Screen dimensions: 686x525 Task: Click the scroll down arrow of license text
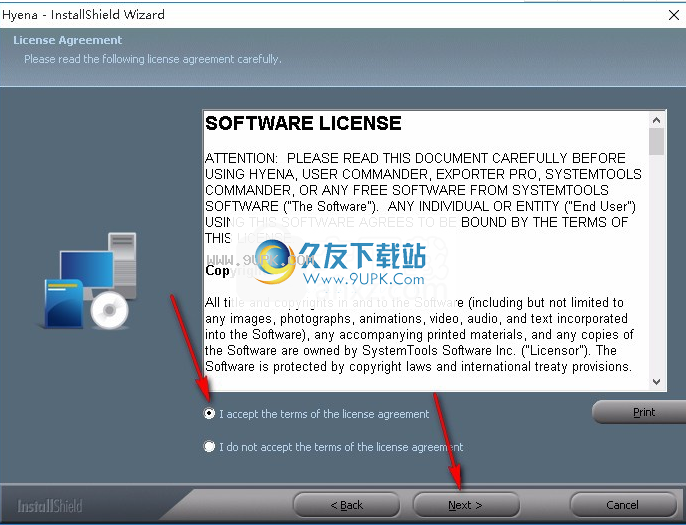click(x=656, y=382)
